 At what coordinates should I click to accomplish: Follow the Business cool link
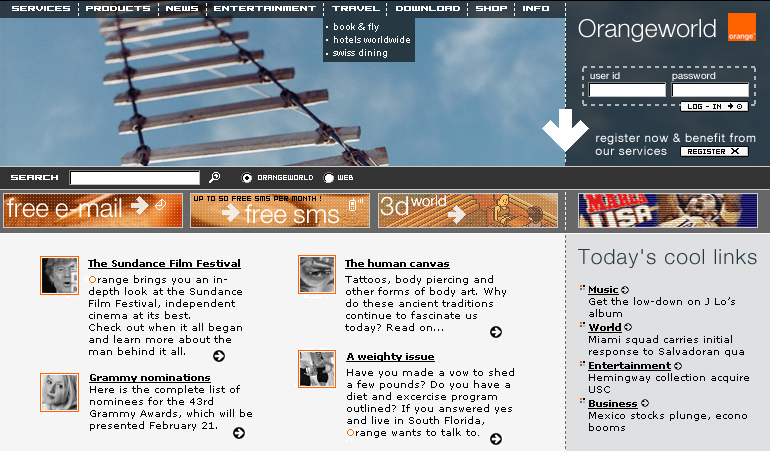613,403
